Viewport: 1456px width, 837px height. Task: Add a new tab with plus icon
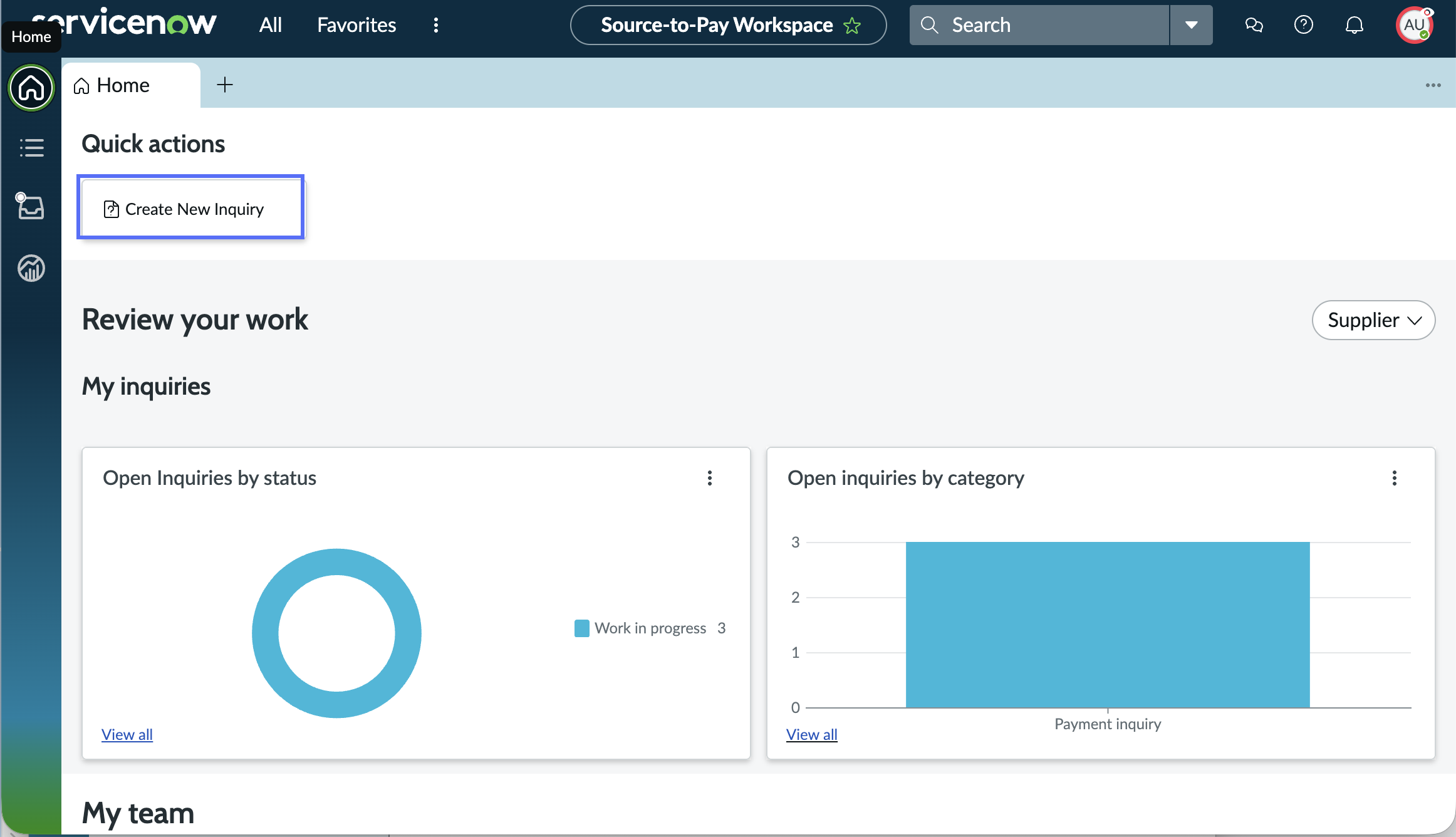(x=225, y=85)
